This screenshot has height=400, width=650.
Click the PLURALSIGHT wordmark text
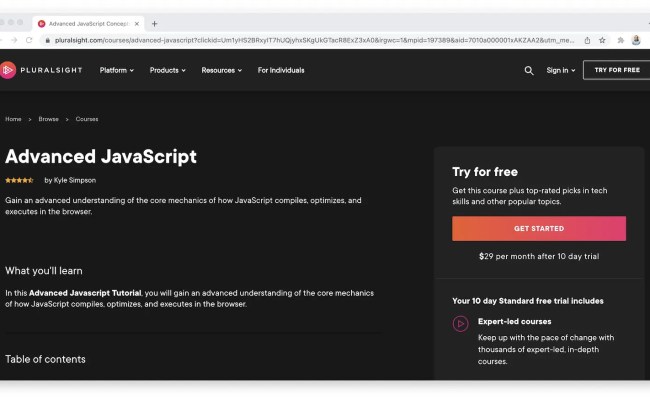pyautogui.click(x=51, y=70)
